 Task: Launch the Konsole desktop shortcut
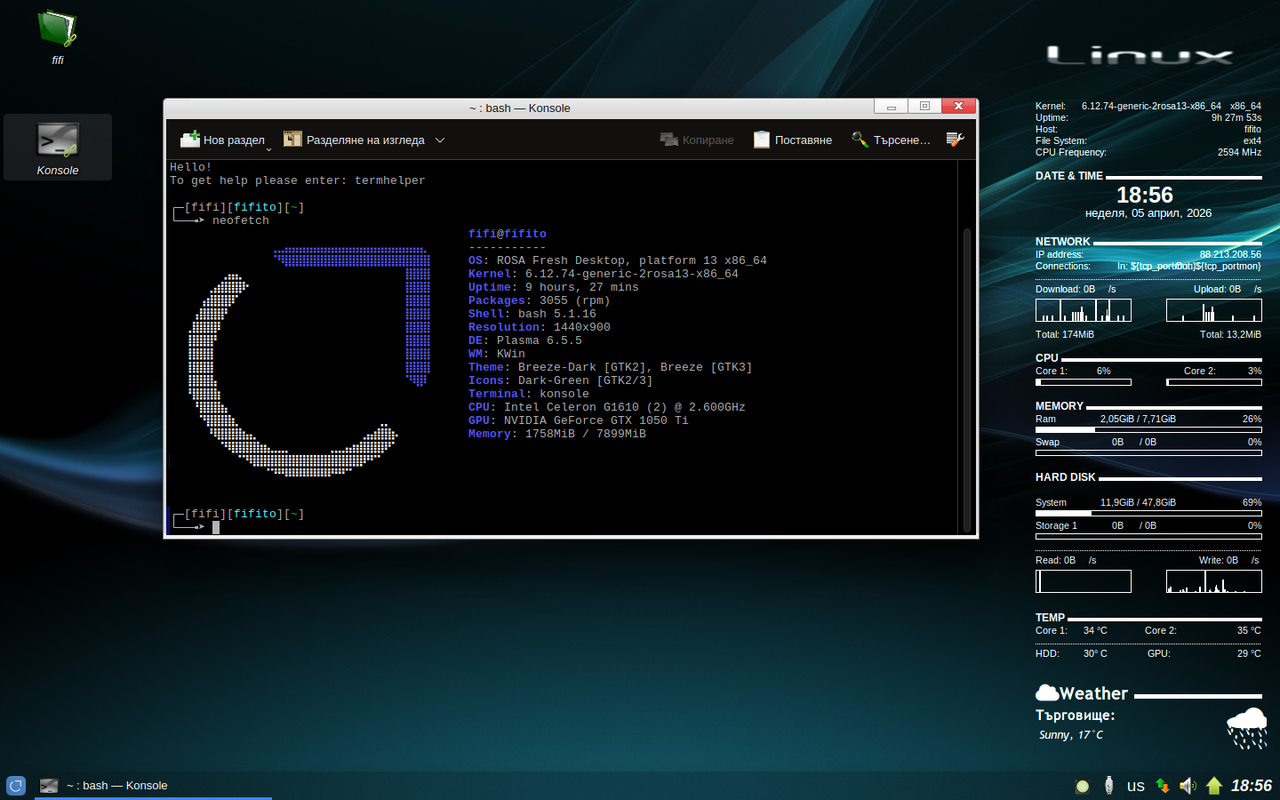[x=58, y=147]
